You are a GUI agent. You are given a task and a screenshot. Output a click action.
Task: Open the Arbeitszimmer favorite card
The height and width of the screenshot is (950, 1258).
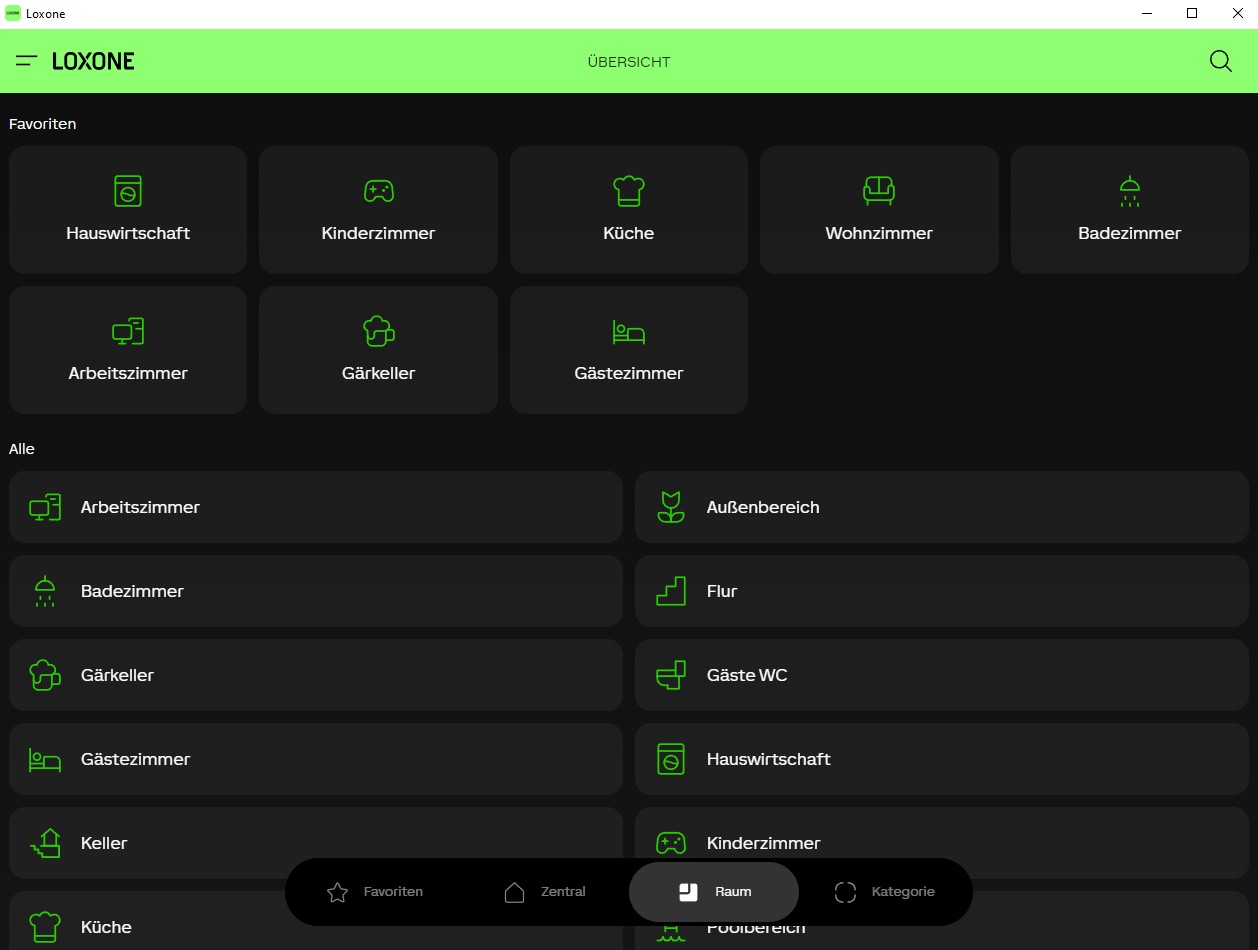pyautogui.click(x=128, y=350)
